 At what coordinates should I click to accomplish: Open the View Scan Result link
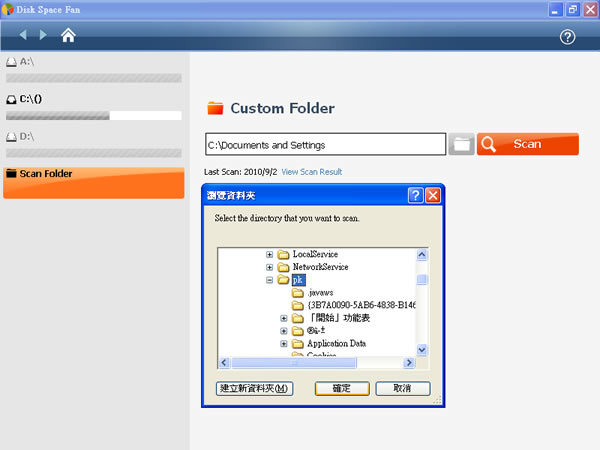[312, 172]
